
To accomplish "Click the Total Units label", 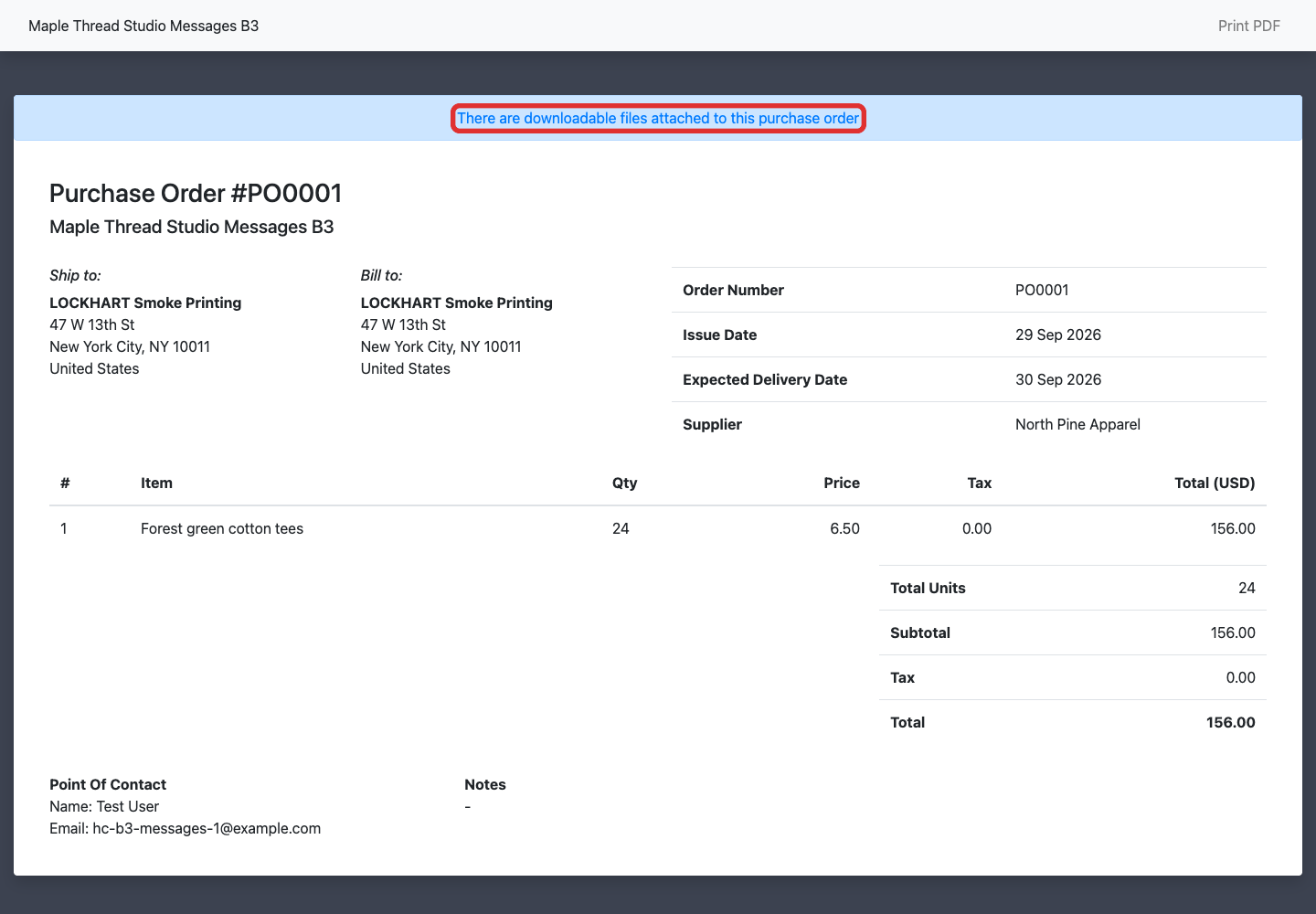I will 928,588.
